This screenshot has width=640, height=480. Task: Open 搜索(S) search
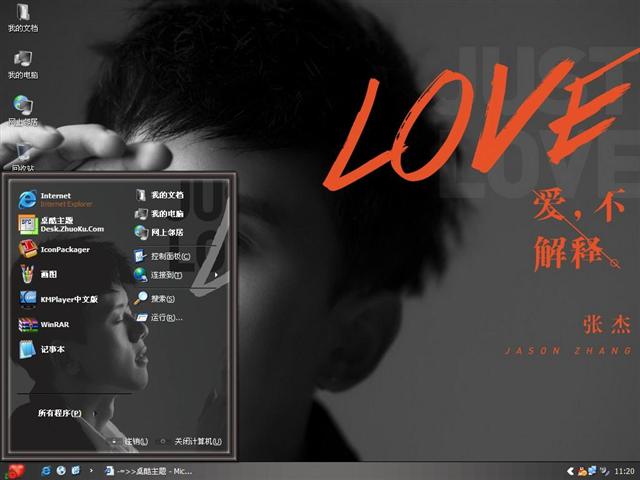(x=154, y=298)
